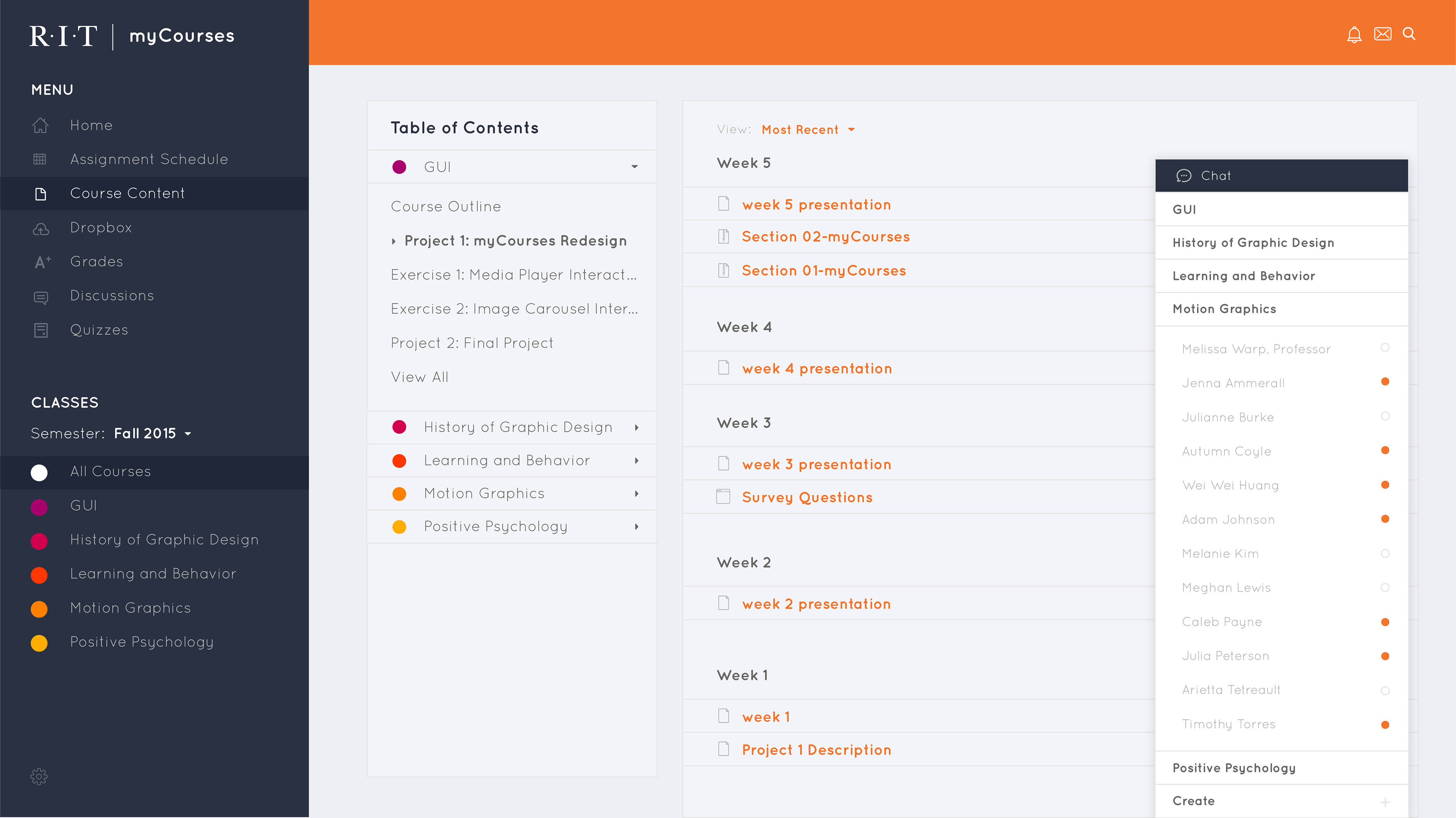Screen dimensions: 1456x818
Task: Click Melanie Kim's offline status indicator
Action: point(1385,554)
